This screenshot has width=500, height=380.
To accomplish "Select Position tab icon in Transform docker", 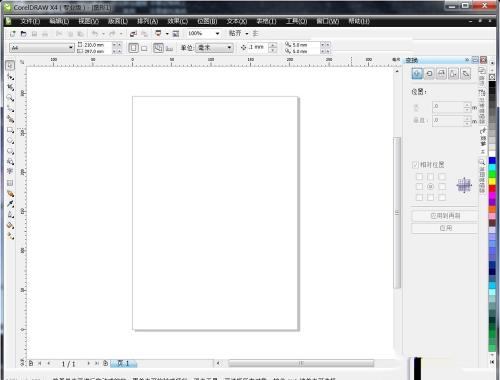I will [x=417, y=74].
